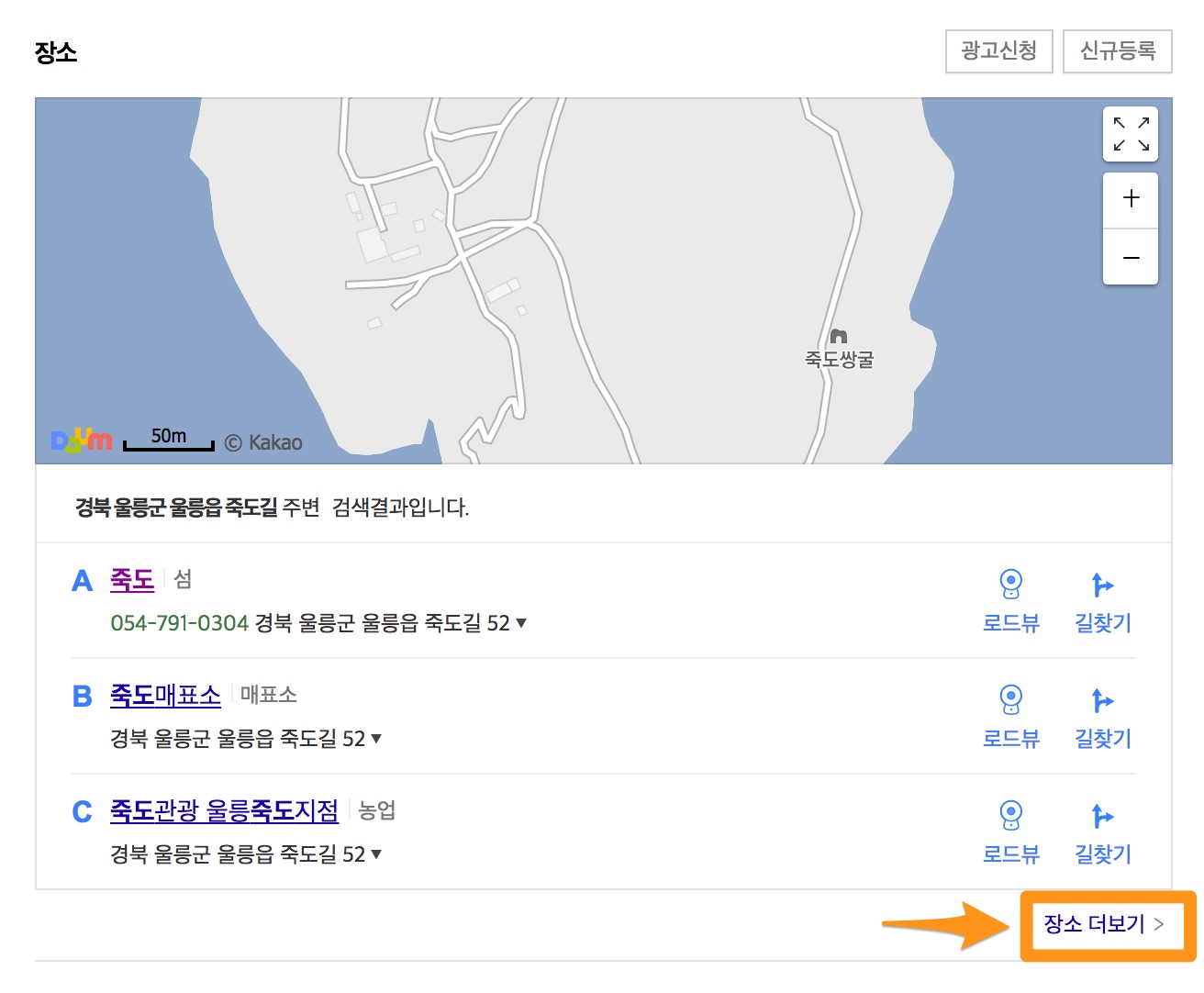Viewport: 1204px width, 993px height.
Task: Expand address dropdown for 죽도매표소
Action: pos(376,739)
